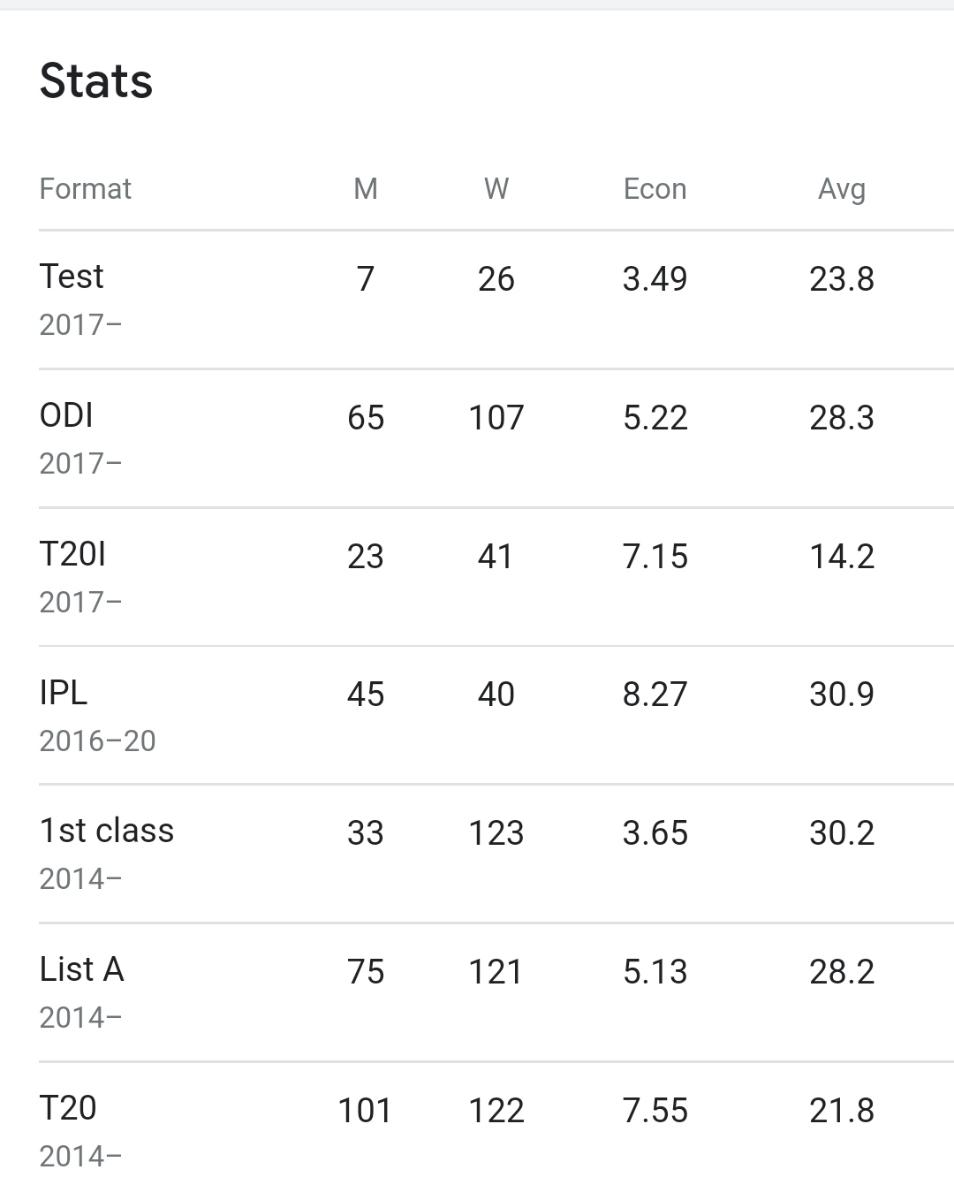The image size is (954, 1200).
Task: Select the T20I format row label
Action: [x=72, y=553]
